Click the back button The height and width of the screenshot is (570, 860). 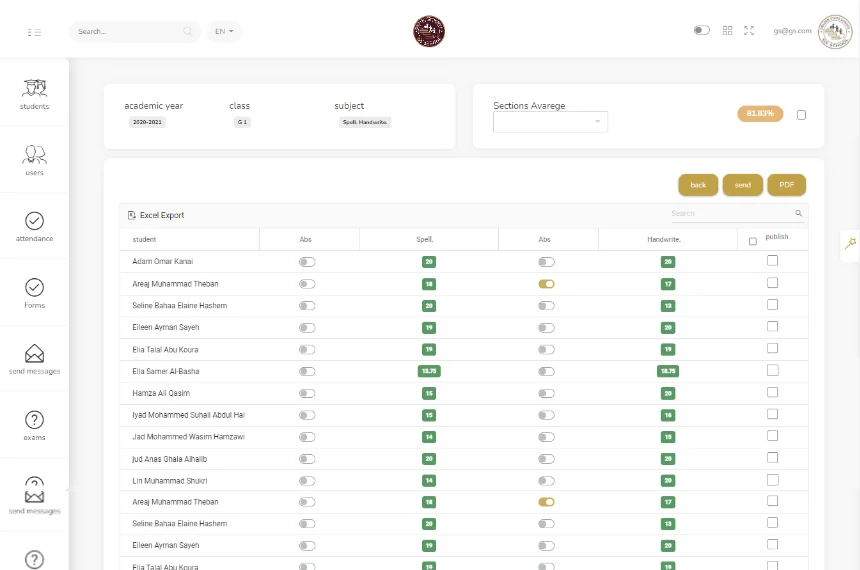[x=698, y=185]
